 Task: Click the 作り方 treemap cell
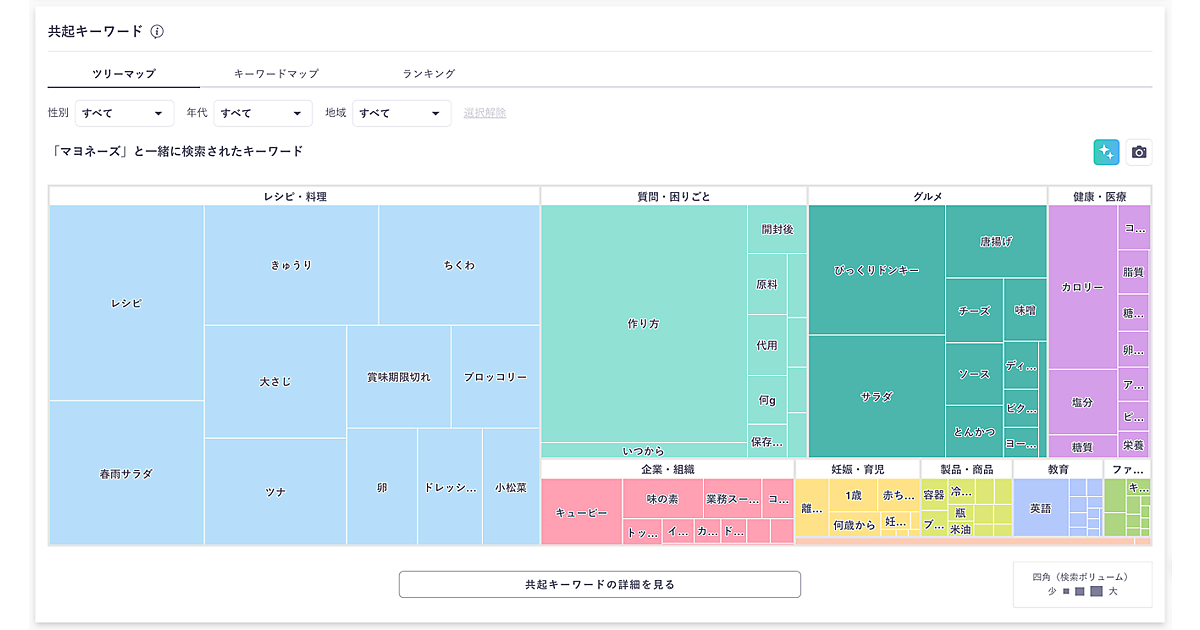pyautogui.click(x=643, y=324)
